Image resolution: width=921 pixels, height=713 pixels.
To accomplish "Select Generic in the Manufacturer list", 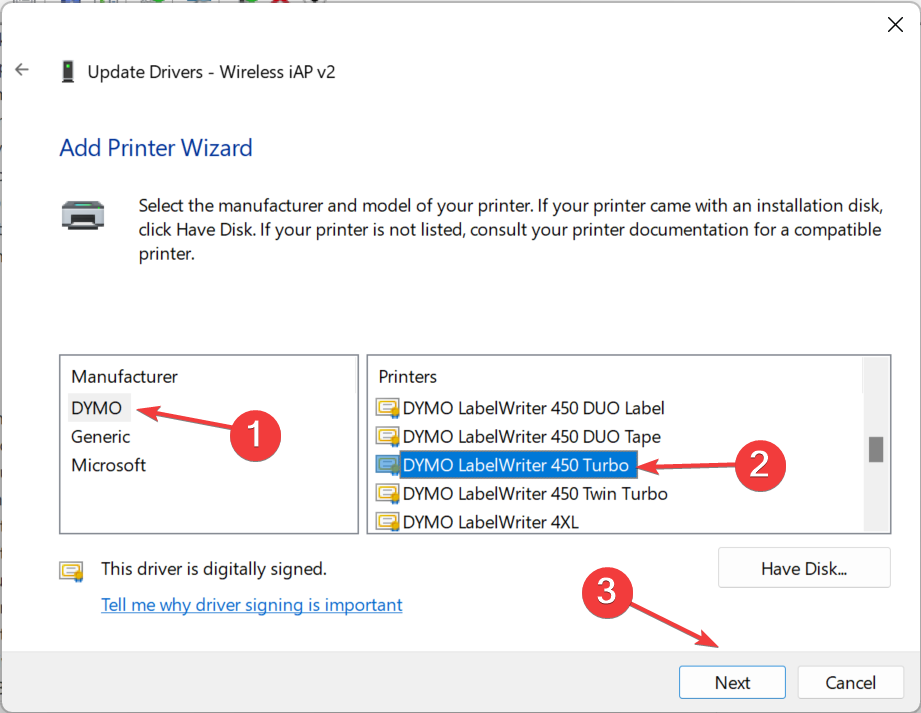I will (x=99, y=436).
